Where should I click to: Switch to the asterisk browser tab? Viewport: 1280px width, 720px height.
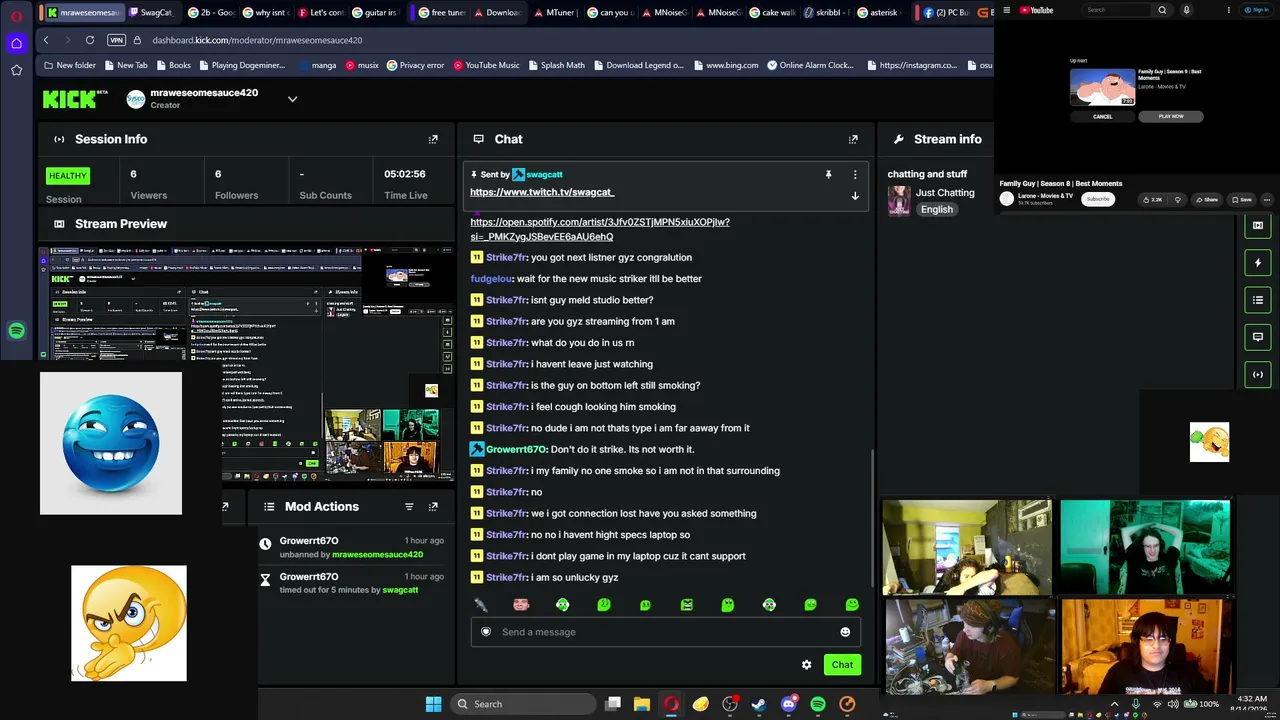[x=882, y=13]
